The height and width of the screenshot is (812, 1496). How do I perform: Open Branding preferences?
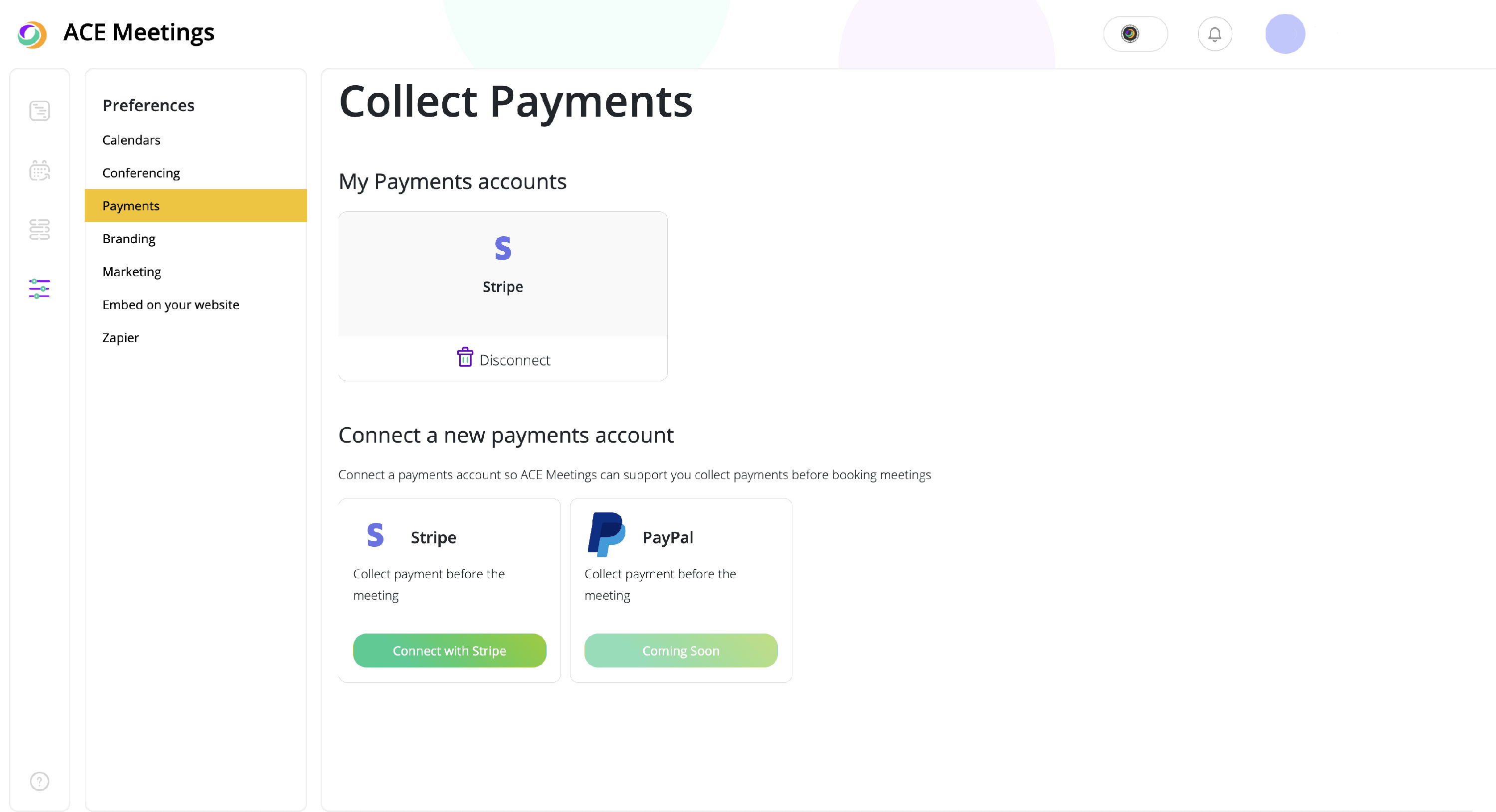click(x=129, y=239)
